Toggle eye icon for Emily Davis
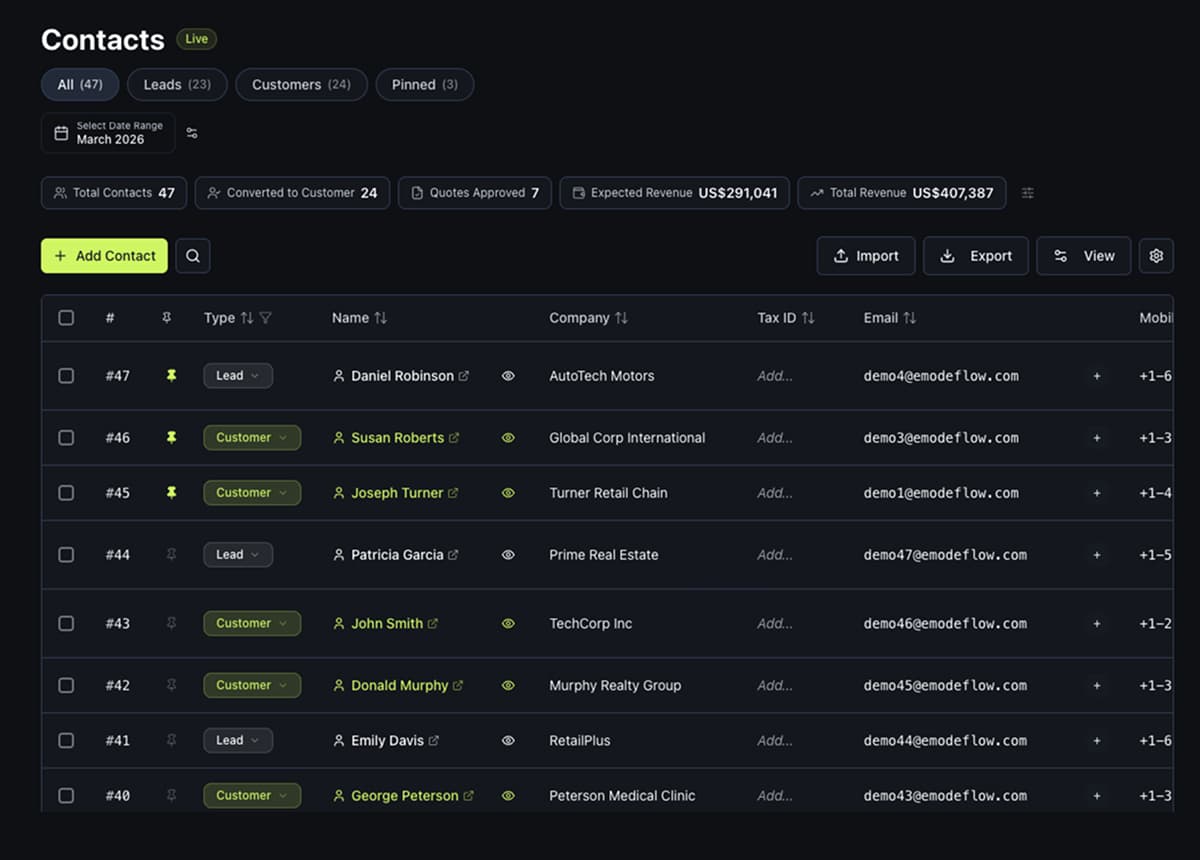The height and width of the screenshot is (860, 1200). click(x=508, y=741)
